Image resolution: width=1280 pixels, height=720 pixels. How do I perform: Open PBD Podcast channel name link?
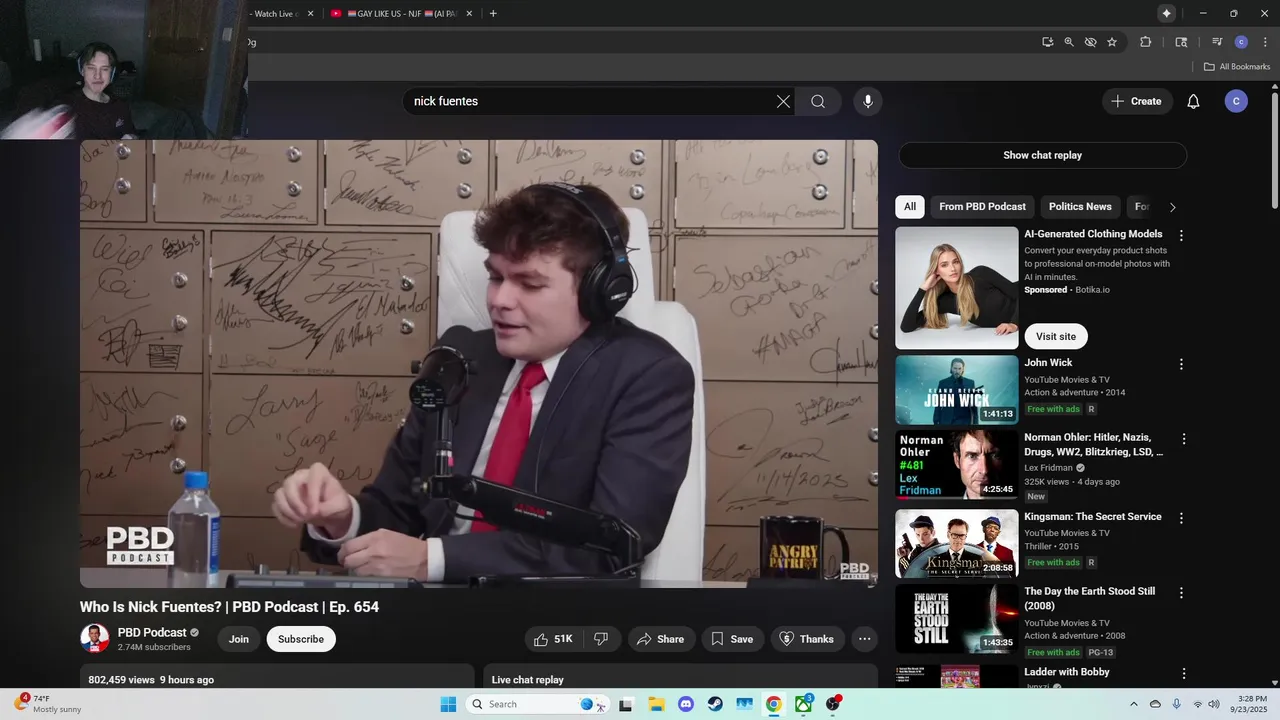click(x=152, y=633)
